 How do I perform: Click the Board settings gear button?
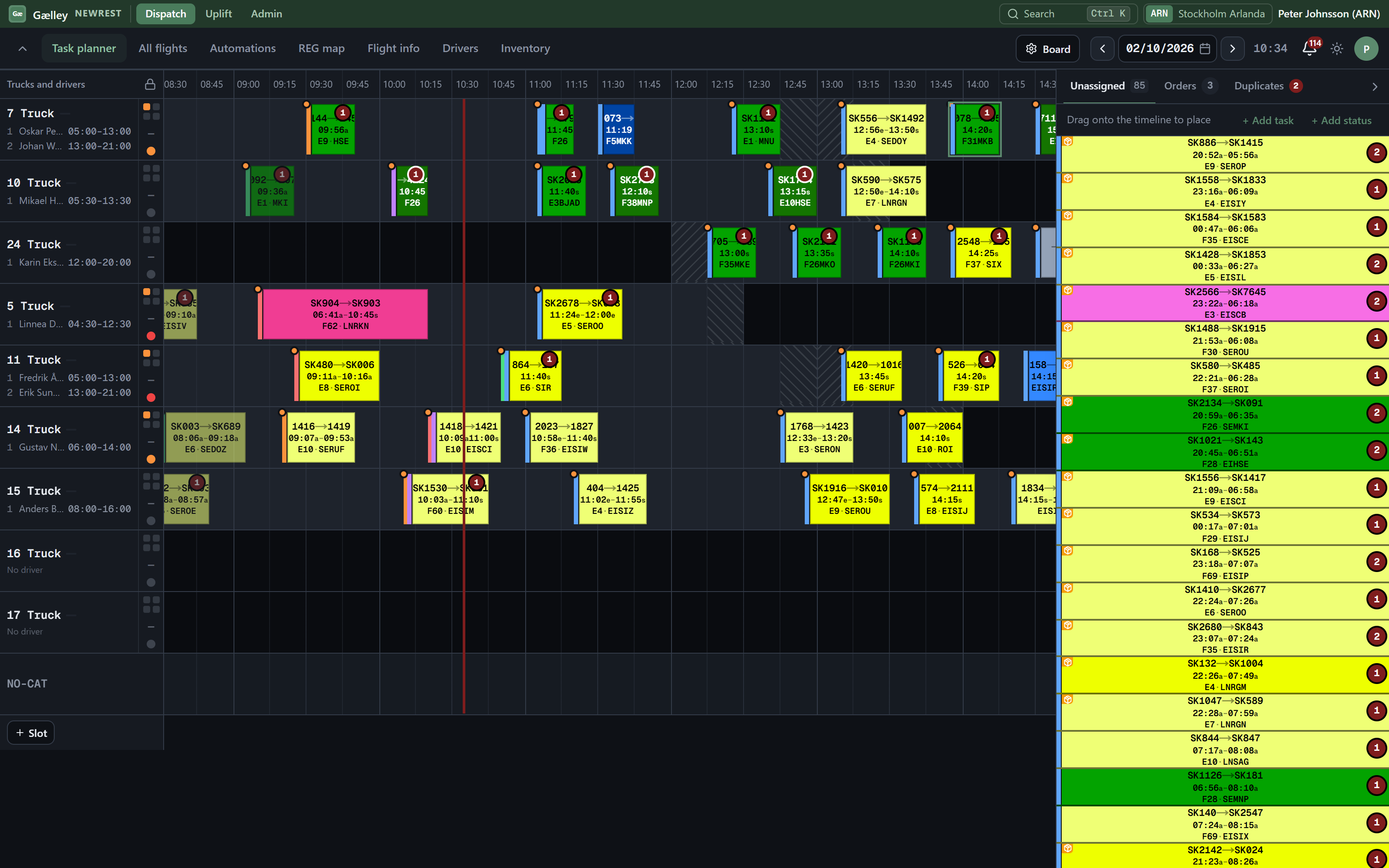click(x=1047, y=49)
